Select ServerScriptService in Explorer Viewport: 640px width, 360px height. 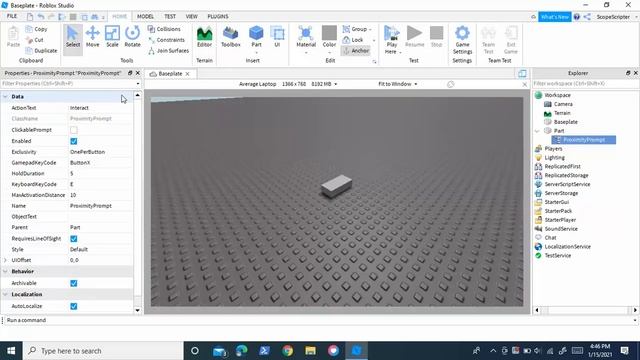pyautogui.click(x=567, y=184)
